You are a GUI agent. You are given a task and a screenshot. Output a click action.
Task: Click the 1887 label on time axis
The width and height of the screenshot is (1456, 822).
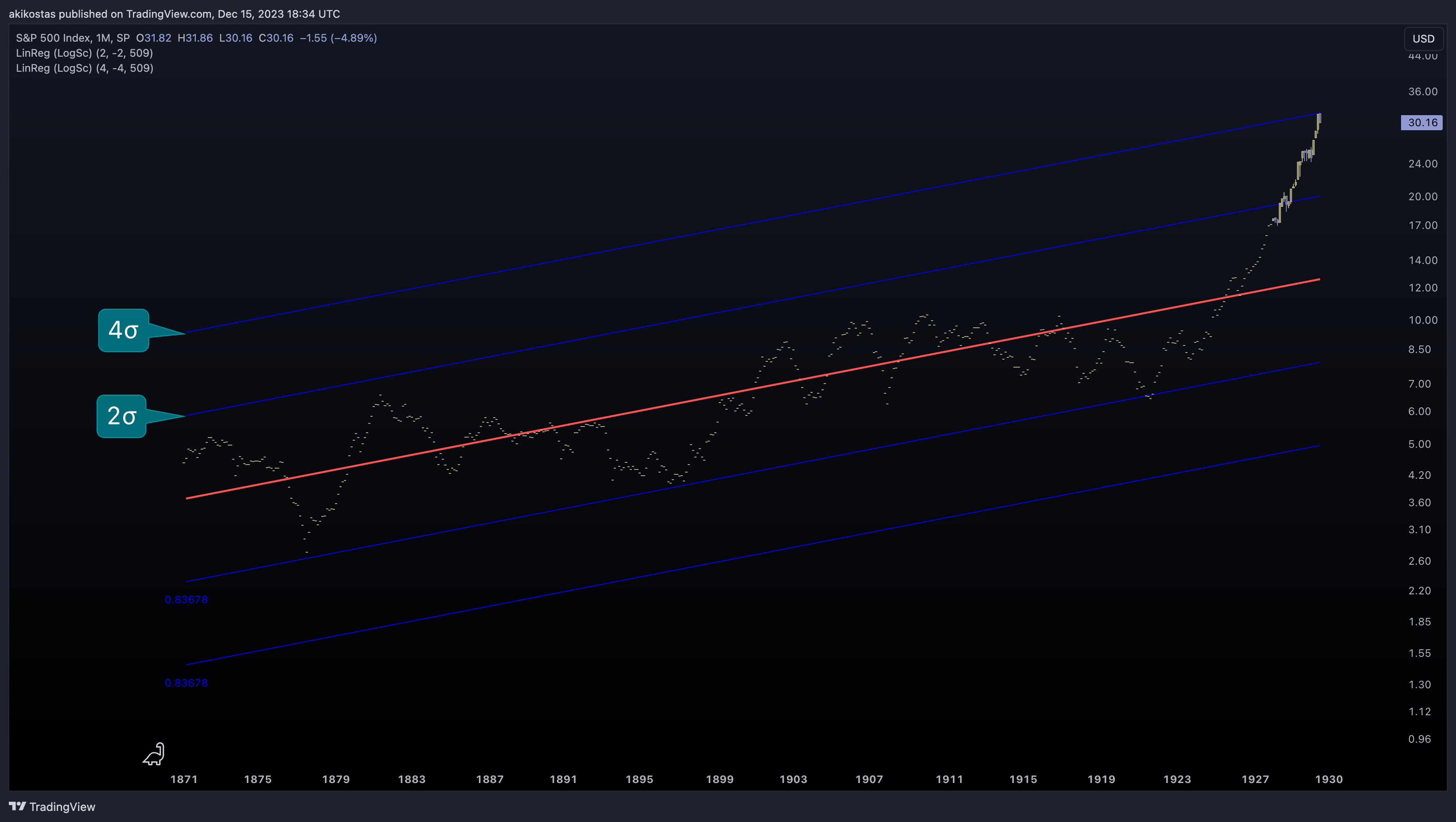490,779
